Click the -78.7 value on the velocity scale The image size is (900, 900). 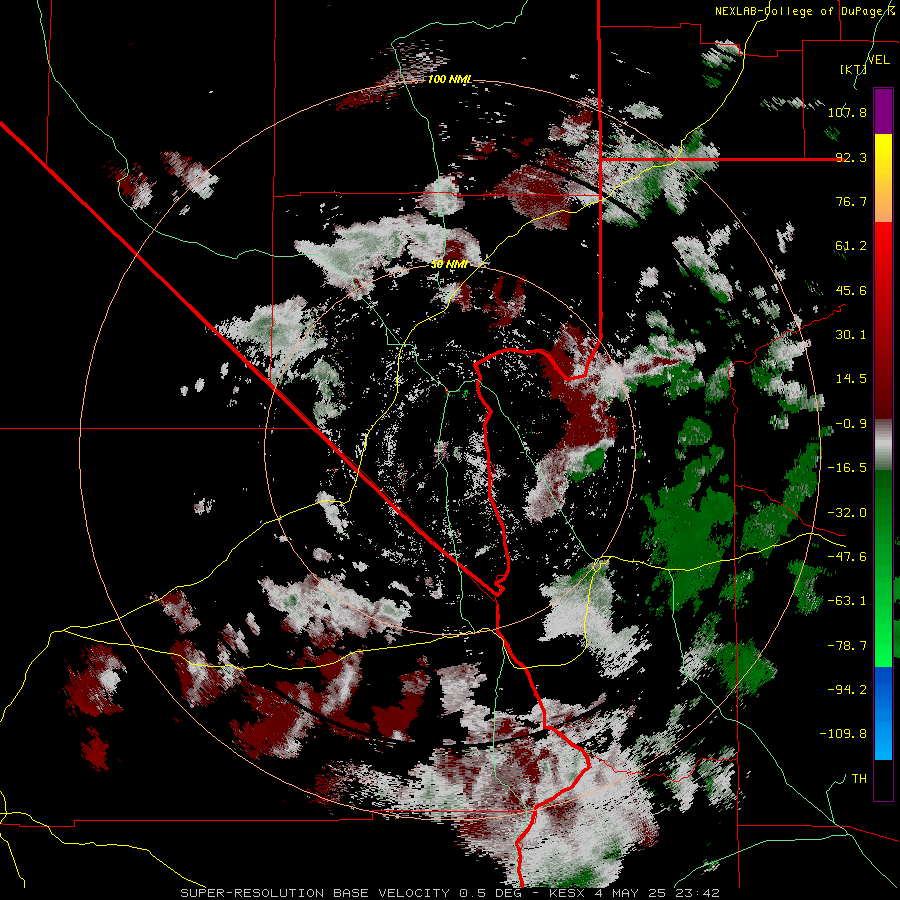coord(847,646)
